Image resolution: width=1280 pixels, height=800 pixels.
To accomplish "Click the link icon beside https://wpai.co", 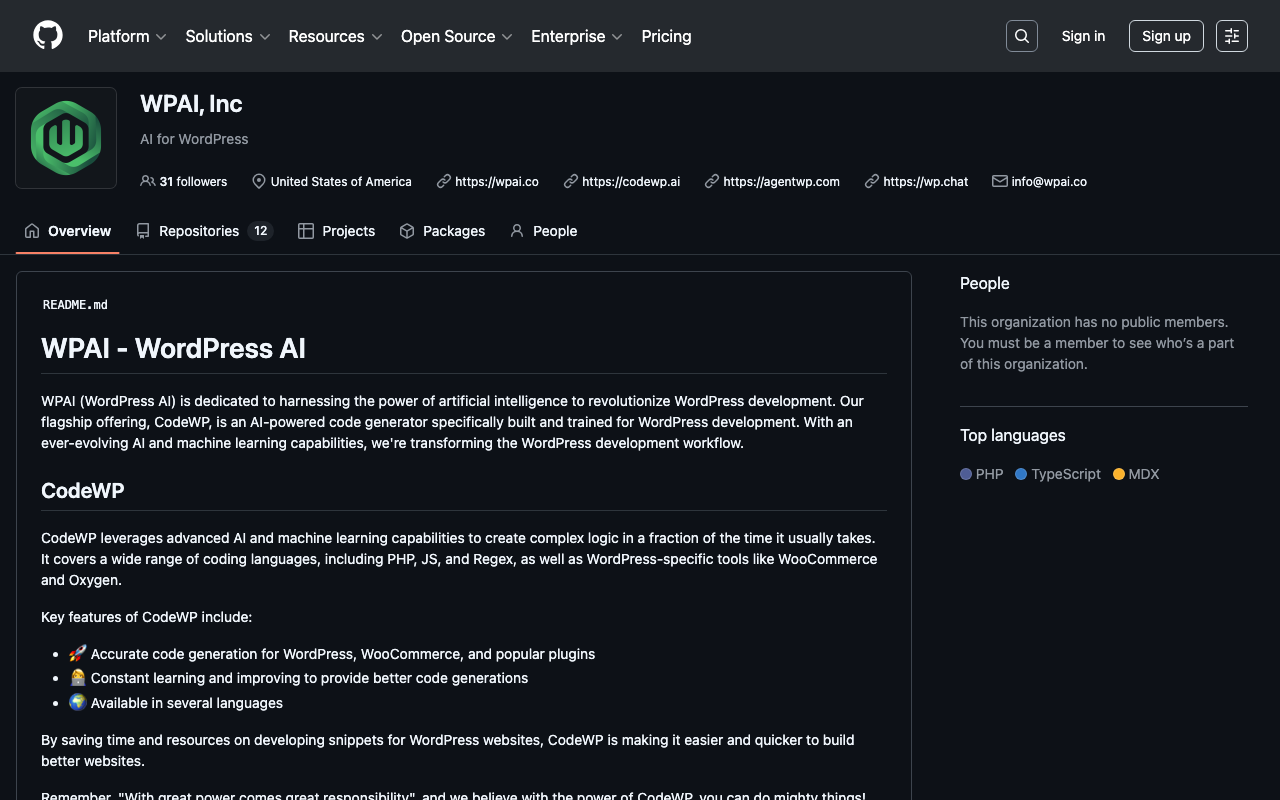I will (444, 181).
